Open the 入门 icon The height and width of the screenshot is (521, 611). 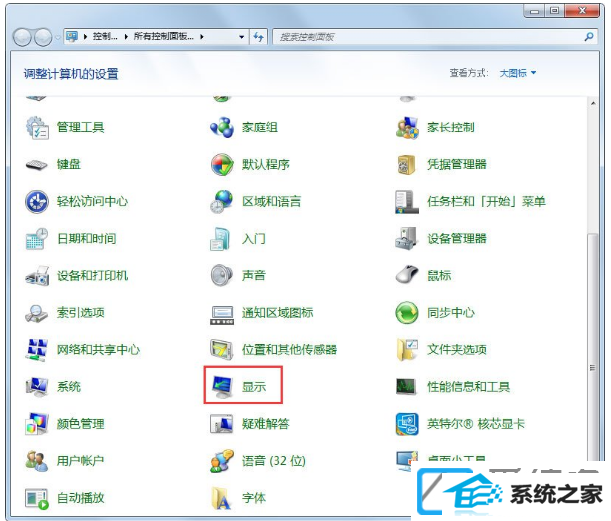pos(222,238)
